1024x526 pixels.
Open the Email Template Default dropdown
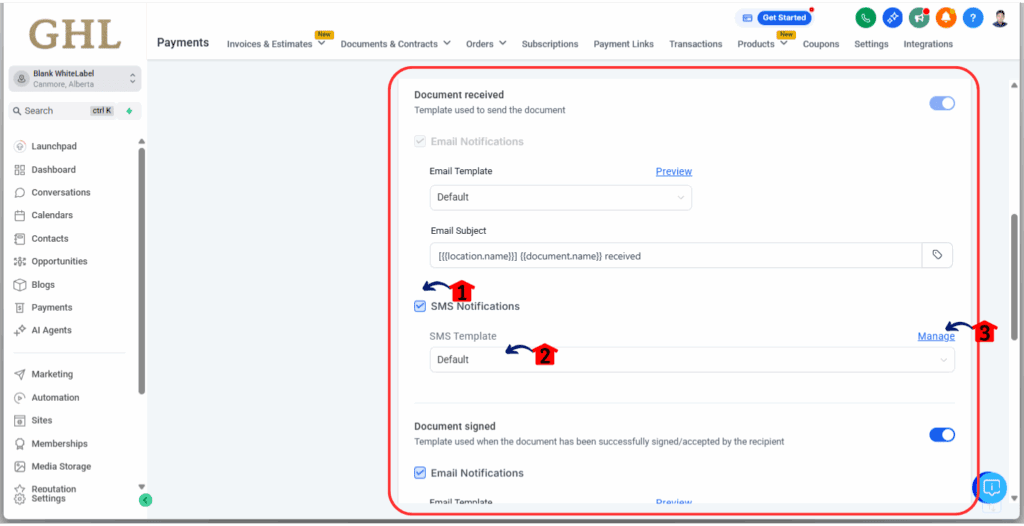tap(560, 197)
